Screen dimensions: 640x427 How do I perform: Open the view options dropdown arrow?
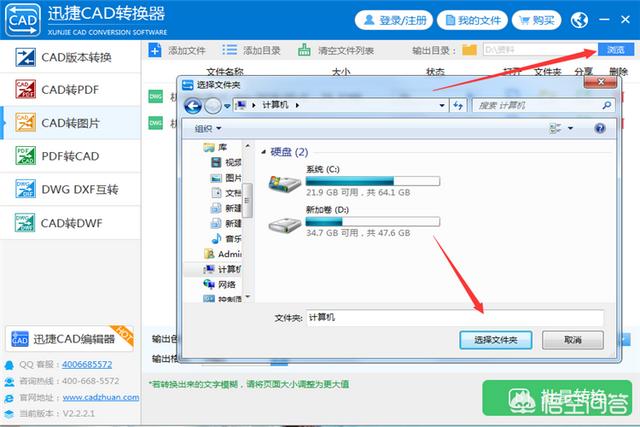570,129
